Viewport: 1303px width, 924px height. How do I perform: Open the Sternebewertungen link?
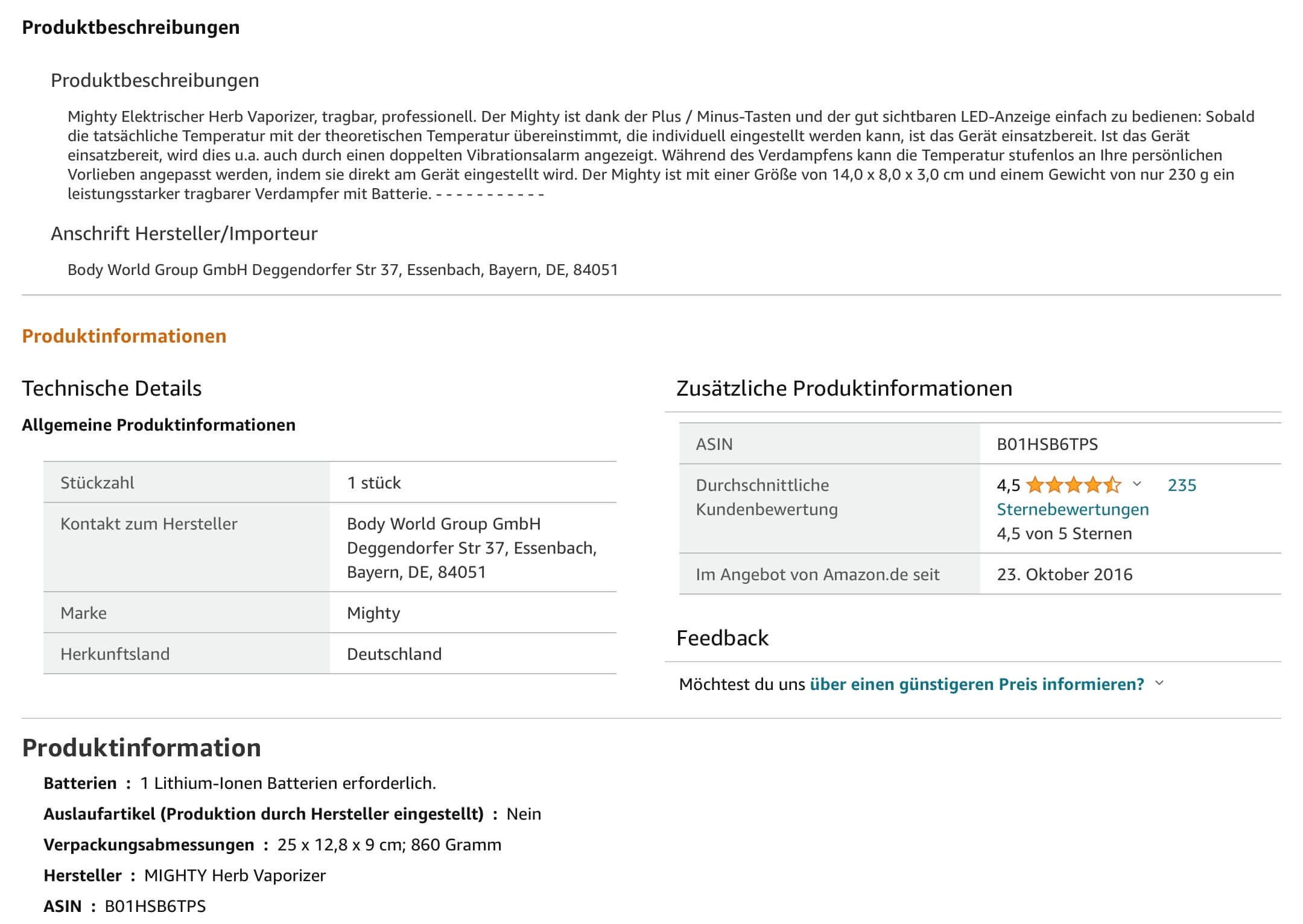click(1073, 510)
